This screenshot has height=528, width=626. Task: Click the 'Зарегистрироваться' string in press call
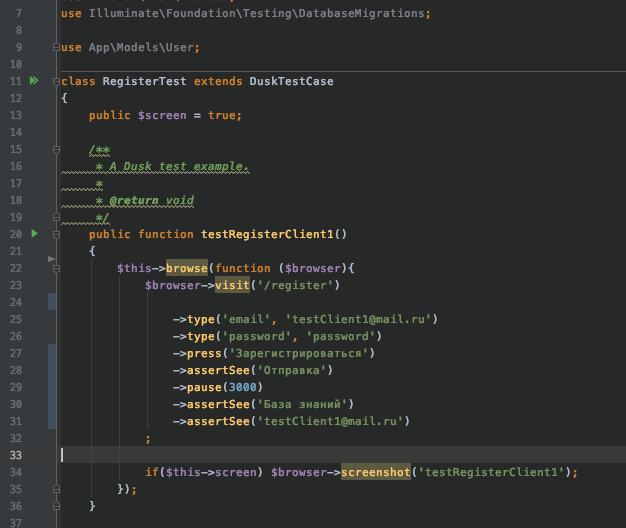(x=299, y=353)
